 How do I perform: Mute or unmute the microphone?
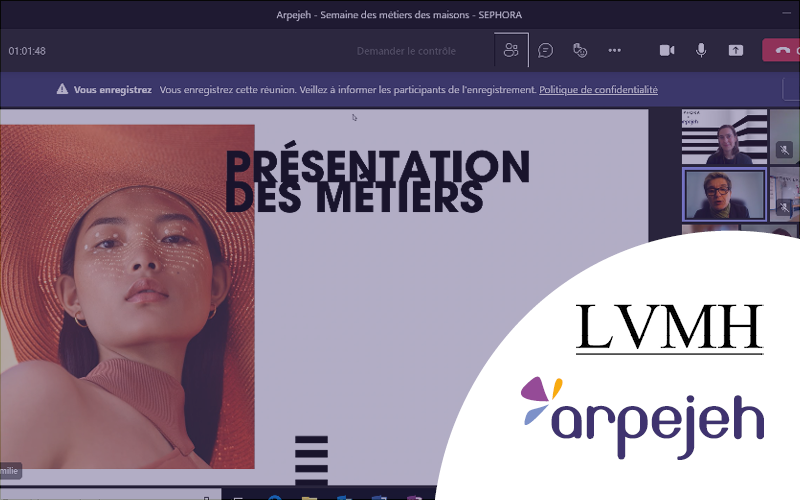(x=702, y=50)
